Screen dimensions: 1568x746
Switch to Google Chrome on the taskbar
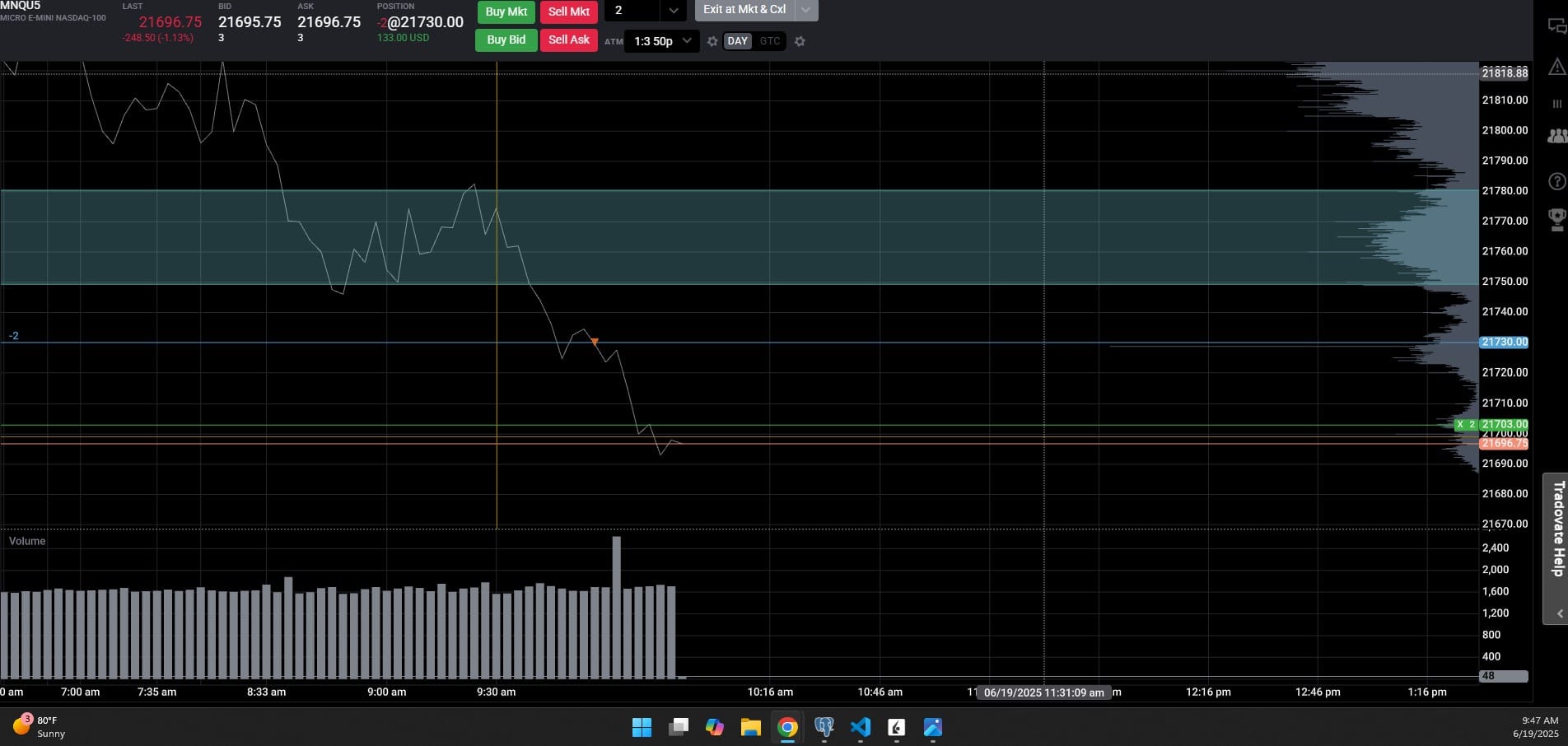787,727
